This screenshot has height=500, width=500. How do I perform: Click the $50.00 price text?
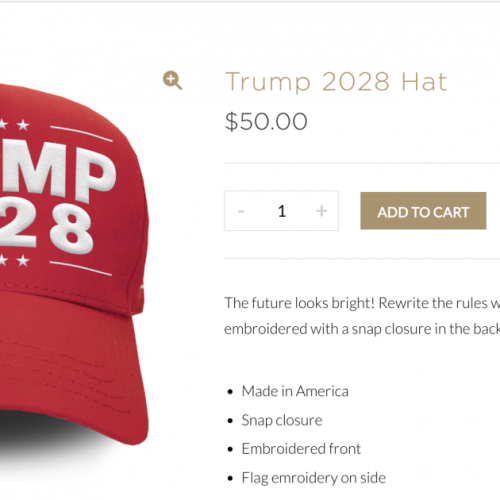266,121
